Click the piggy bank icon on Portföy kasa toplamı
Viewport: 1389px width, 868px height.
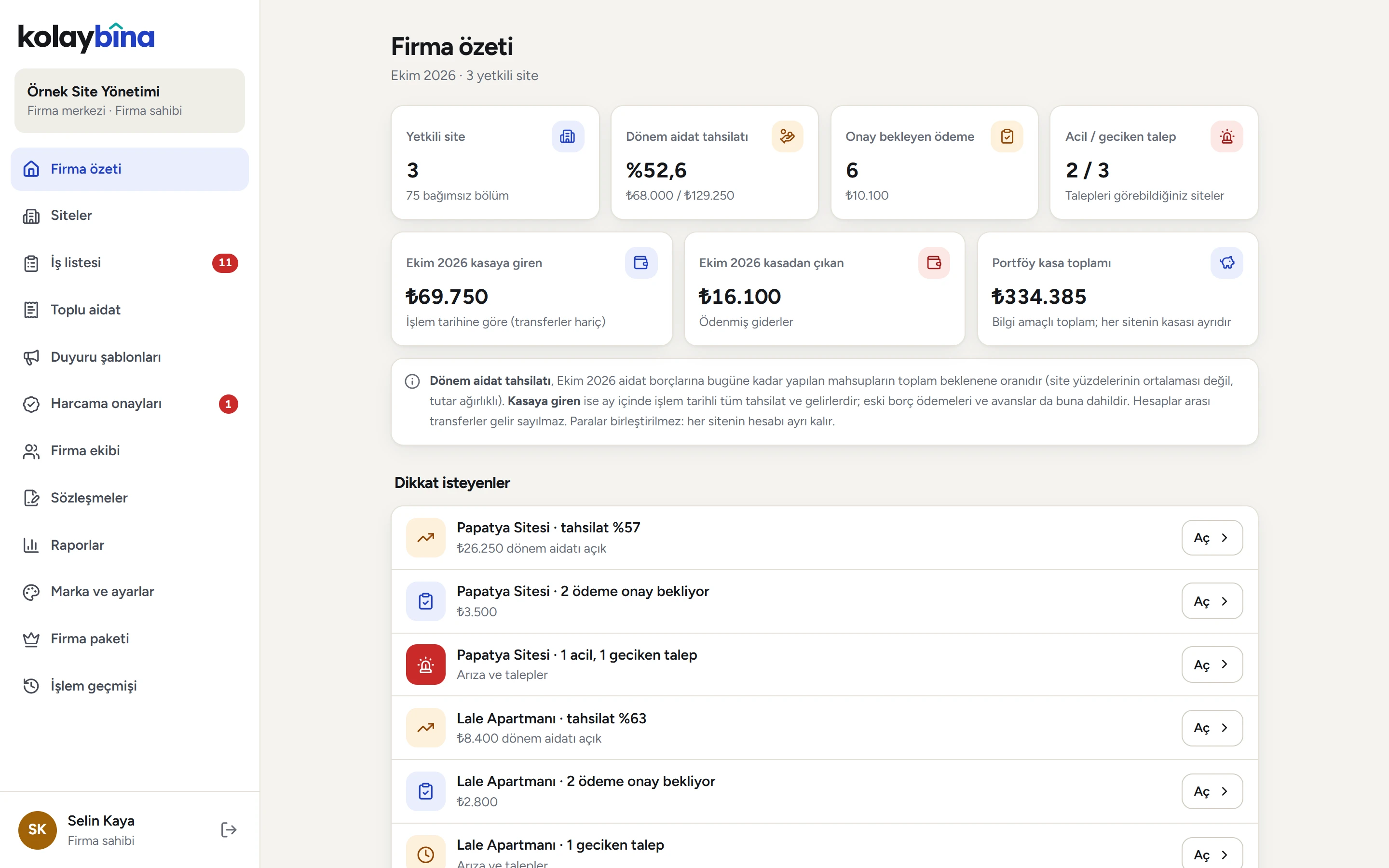pos(1226,262)
